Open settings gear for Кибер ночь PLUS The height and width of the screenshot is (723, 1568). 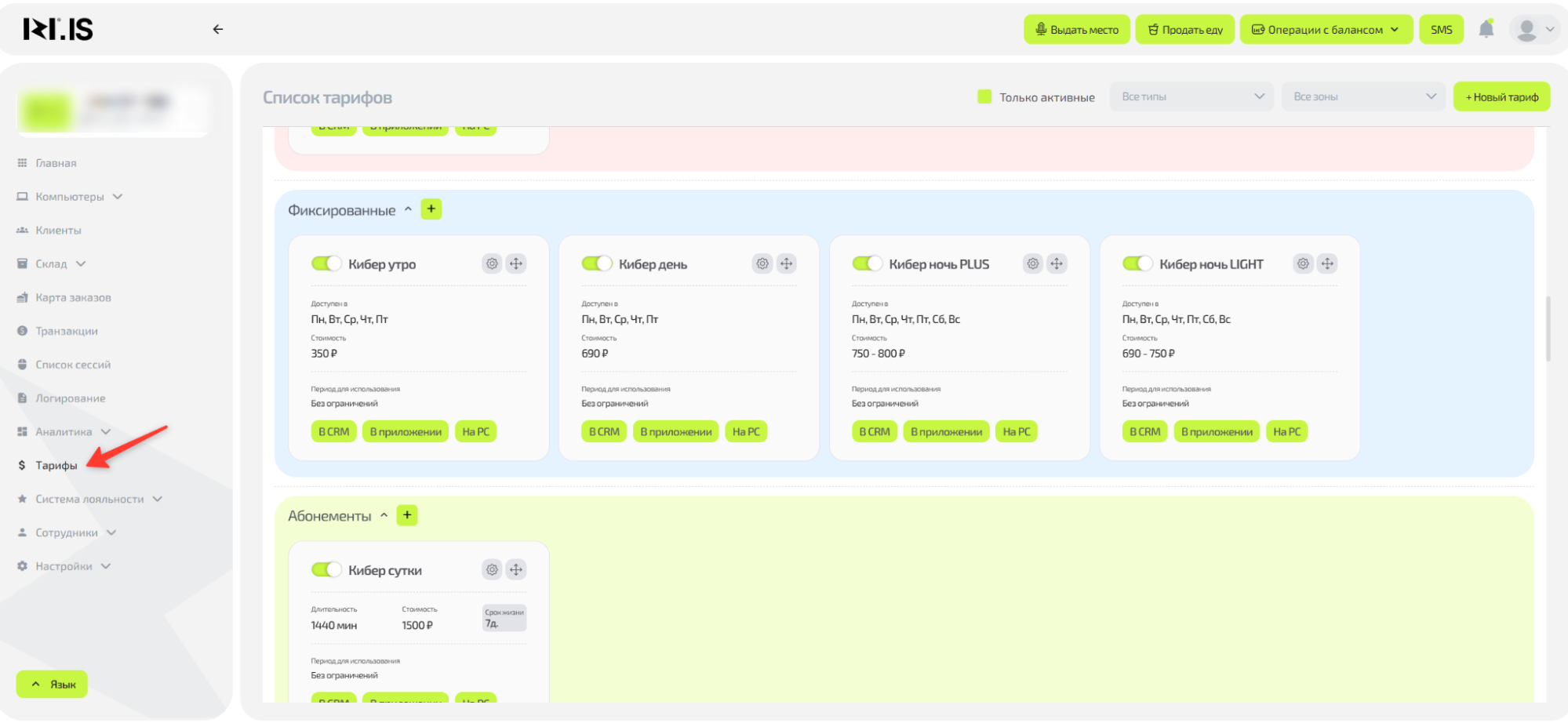coord(1033,263)
